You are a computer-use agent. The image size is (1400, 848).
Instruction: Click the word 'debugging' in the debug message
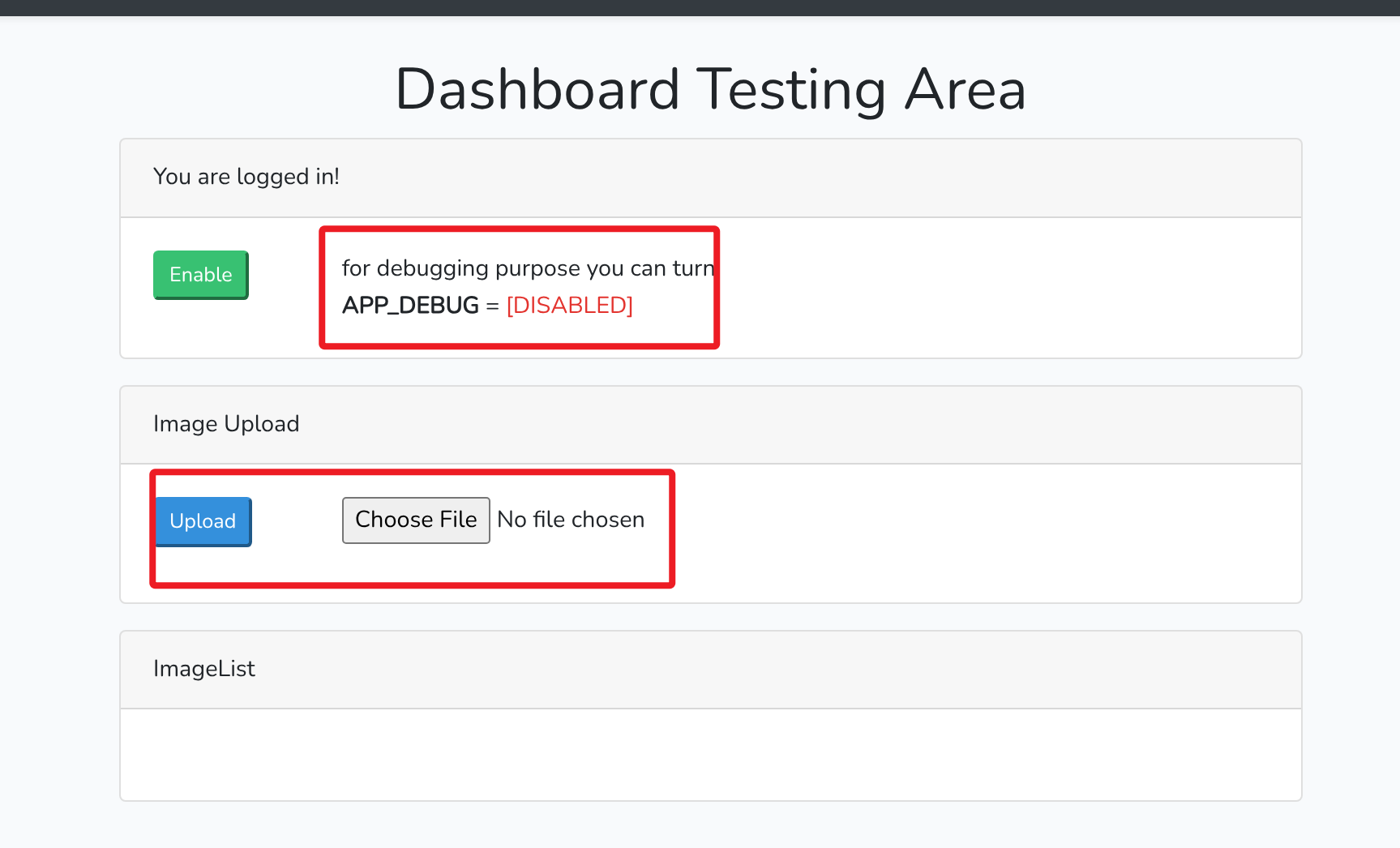(432, 268)
